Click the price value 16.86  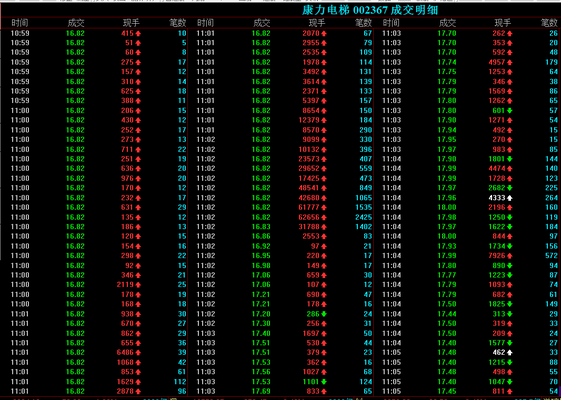[x=261, y=236]
